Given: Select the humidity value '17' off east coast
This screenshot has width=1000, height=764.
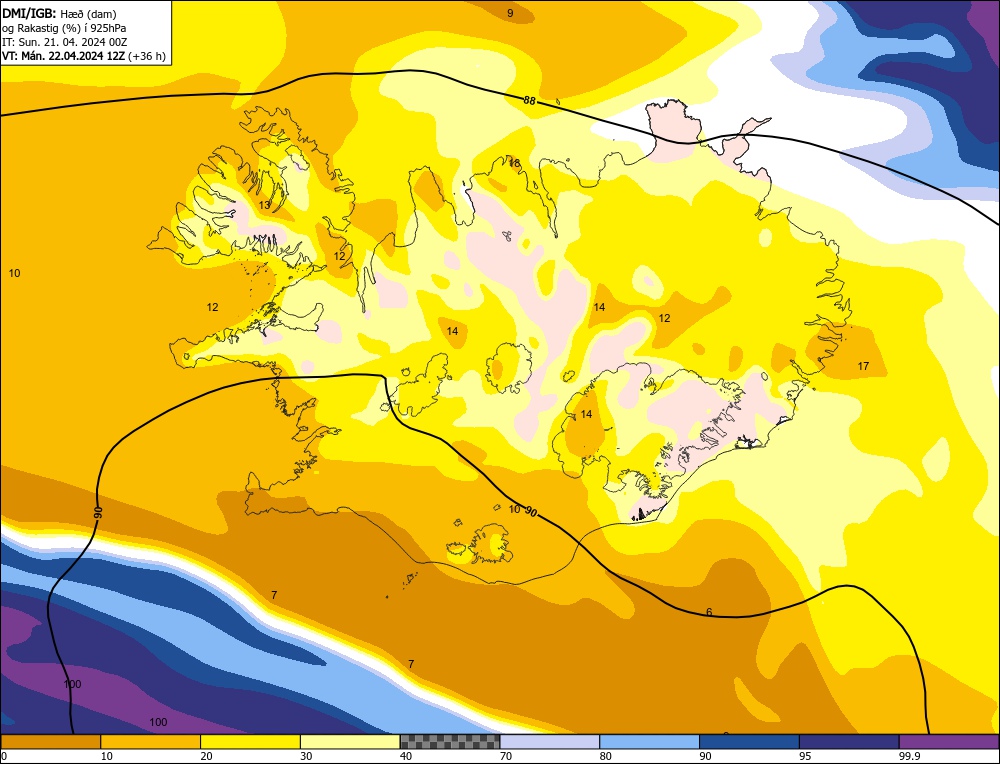Looking at the screenshot, I should point(863,366).
